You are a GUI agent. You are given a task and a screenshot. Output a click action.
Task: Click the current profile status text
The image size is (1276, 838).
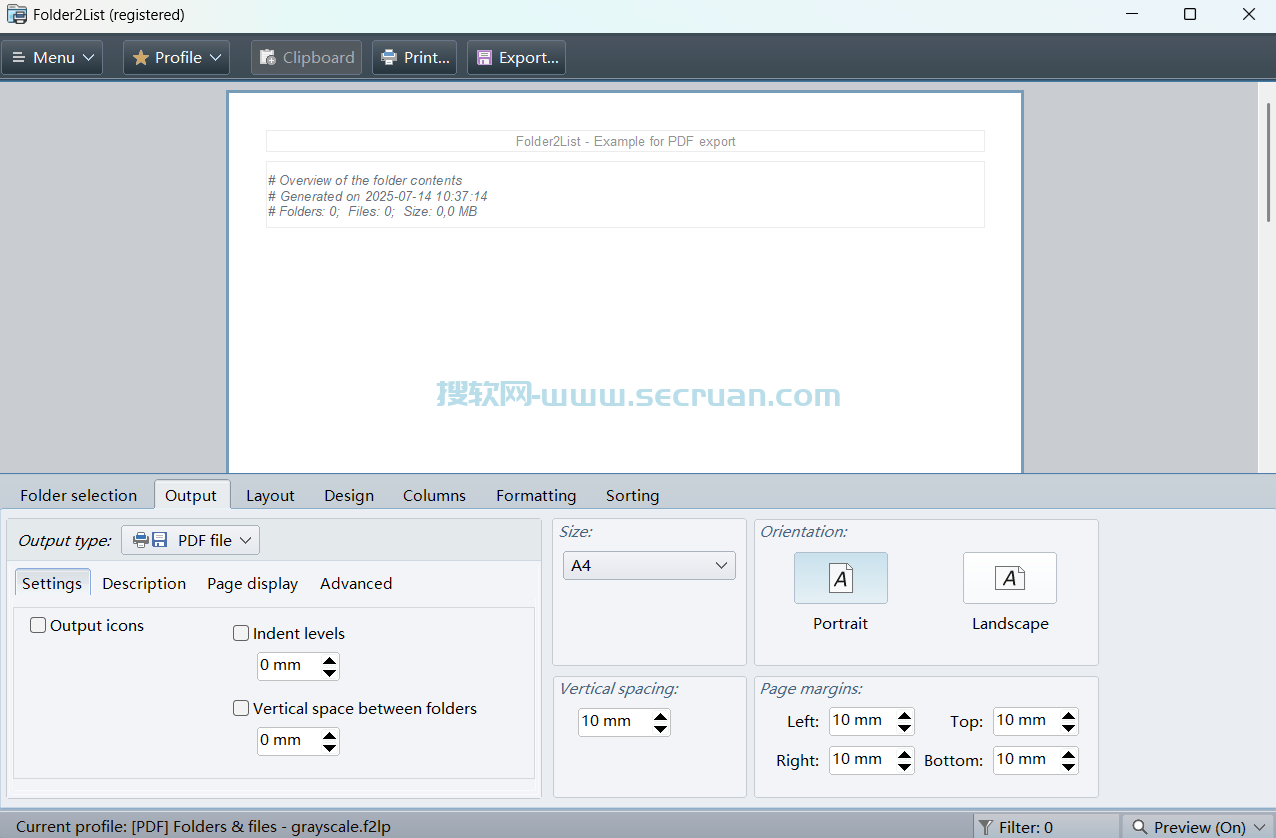[x=203, y=827]
